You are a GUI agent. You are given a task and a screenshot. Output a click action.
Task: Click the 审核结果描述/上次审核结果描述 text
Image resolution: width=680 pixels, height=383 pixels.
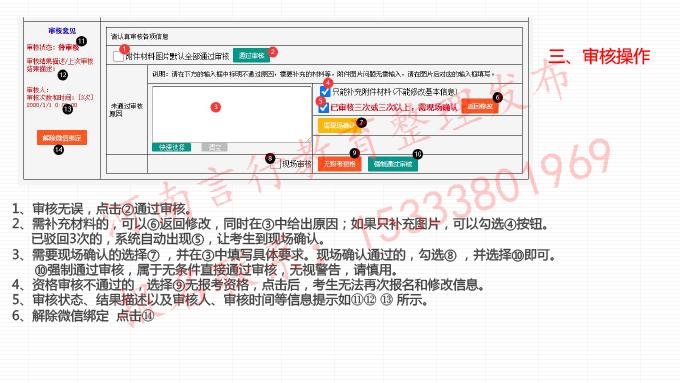(x=60, y=65)
